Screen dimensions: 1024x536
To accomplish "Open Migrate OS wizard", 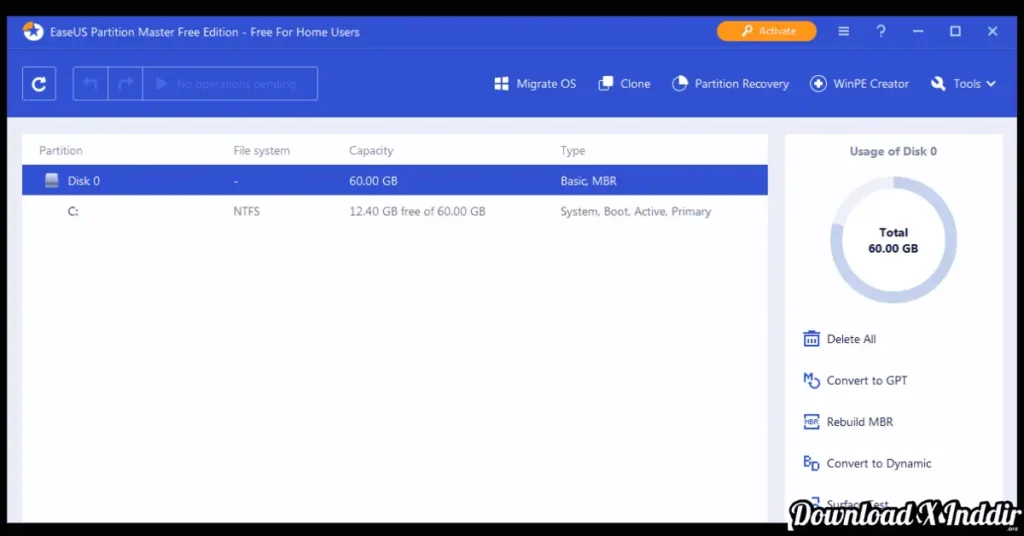I will point(536,84).
